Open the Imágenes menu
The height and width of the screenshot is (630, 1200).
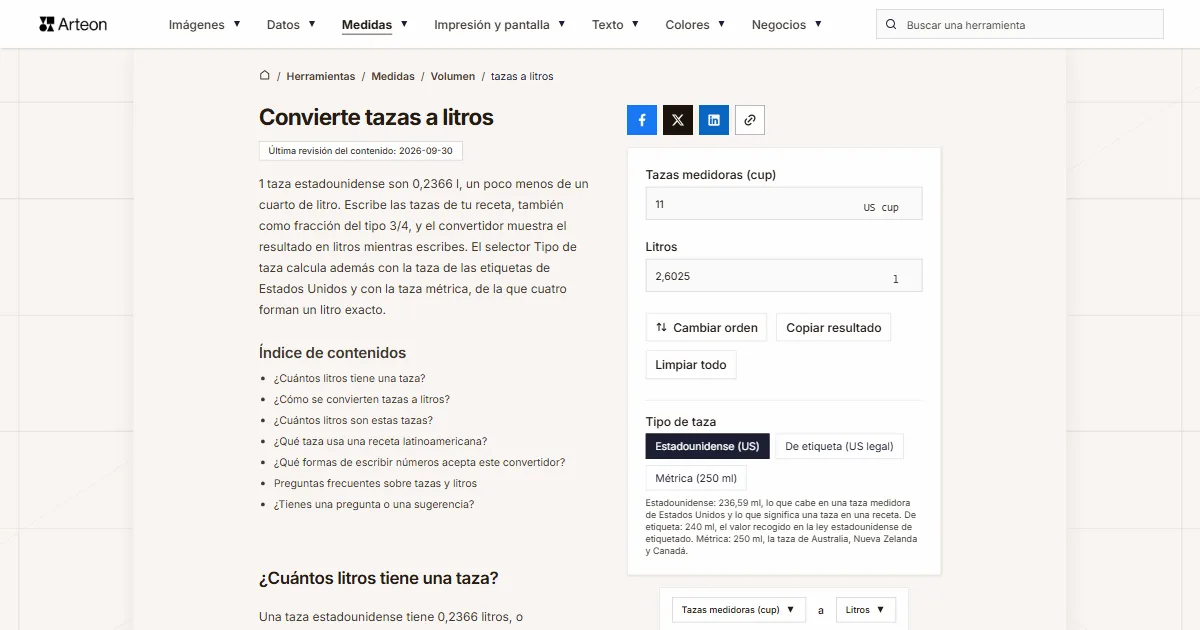[204, 24]
